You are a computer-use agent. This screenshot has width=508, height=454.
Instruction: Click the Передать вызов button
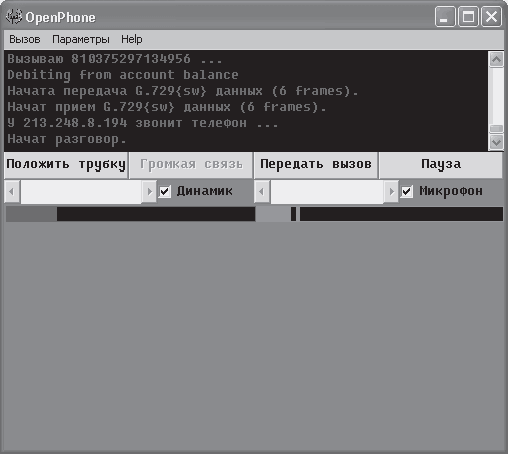(x=316, y=165)
